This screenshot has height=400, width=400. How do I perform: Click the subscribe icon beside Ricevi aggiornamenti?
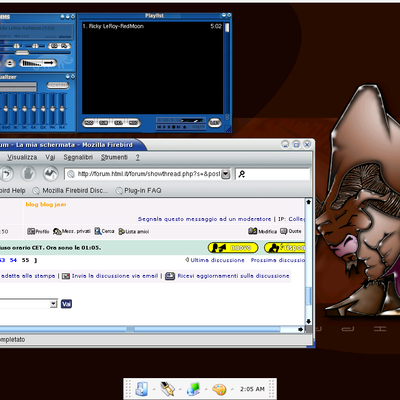click(x=170, y=276)
